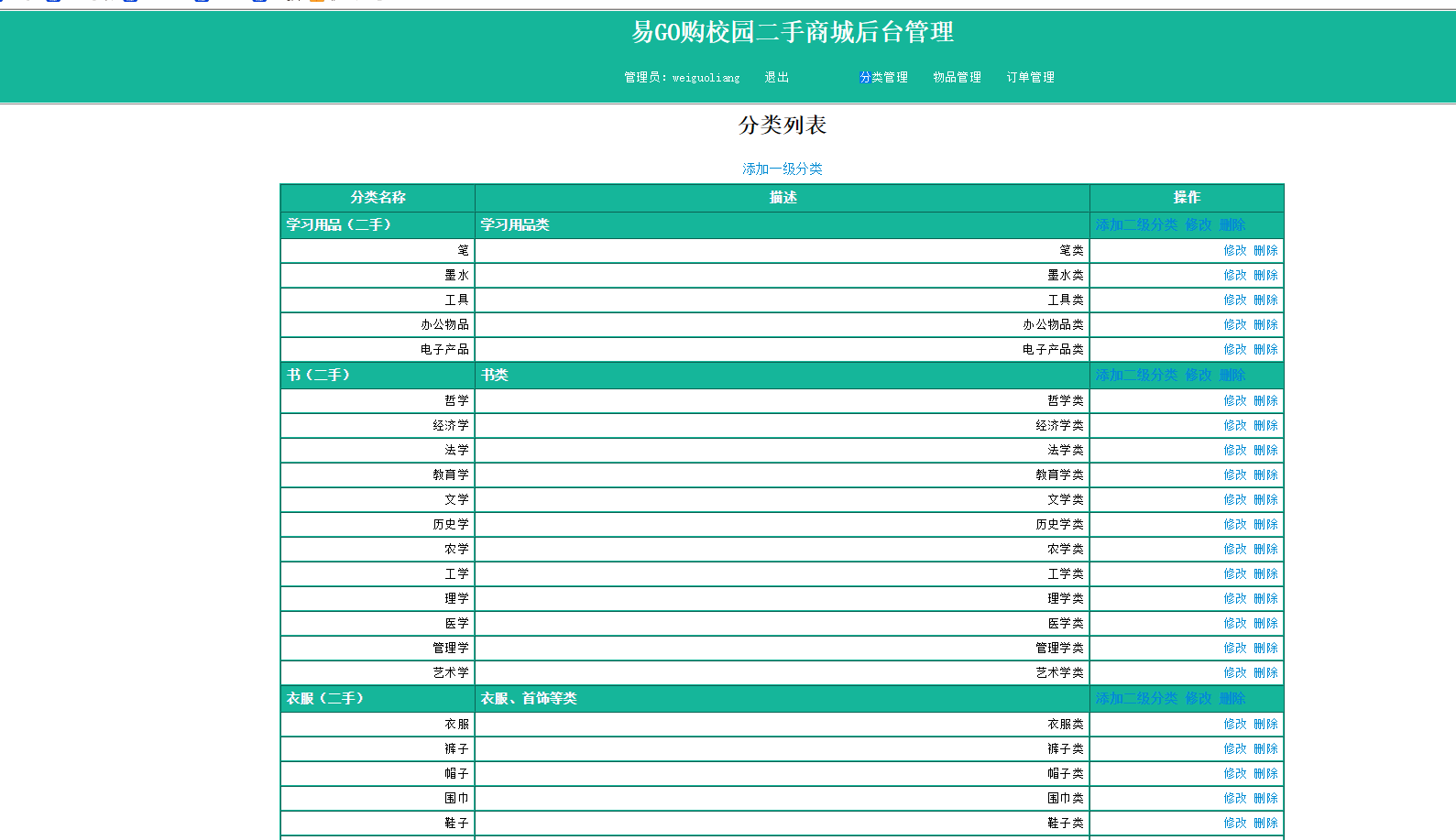Click 修改 in the 裤子 row

coord(1234,749)
